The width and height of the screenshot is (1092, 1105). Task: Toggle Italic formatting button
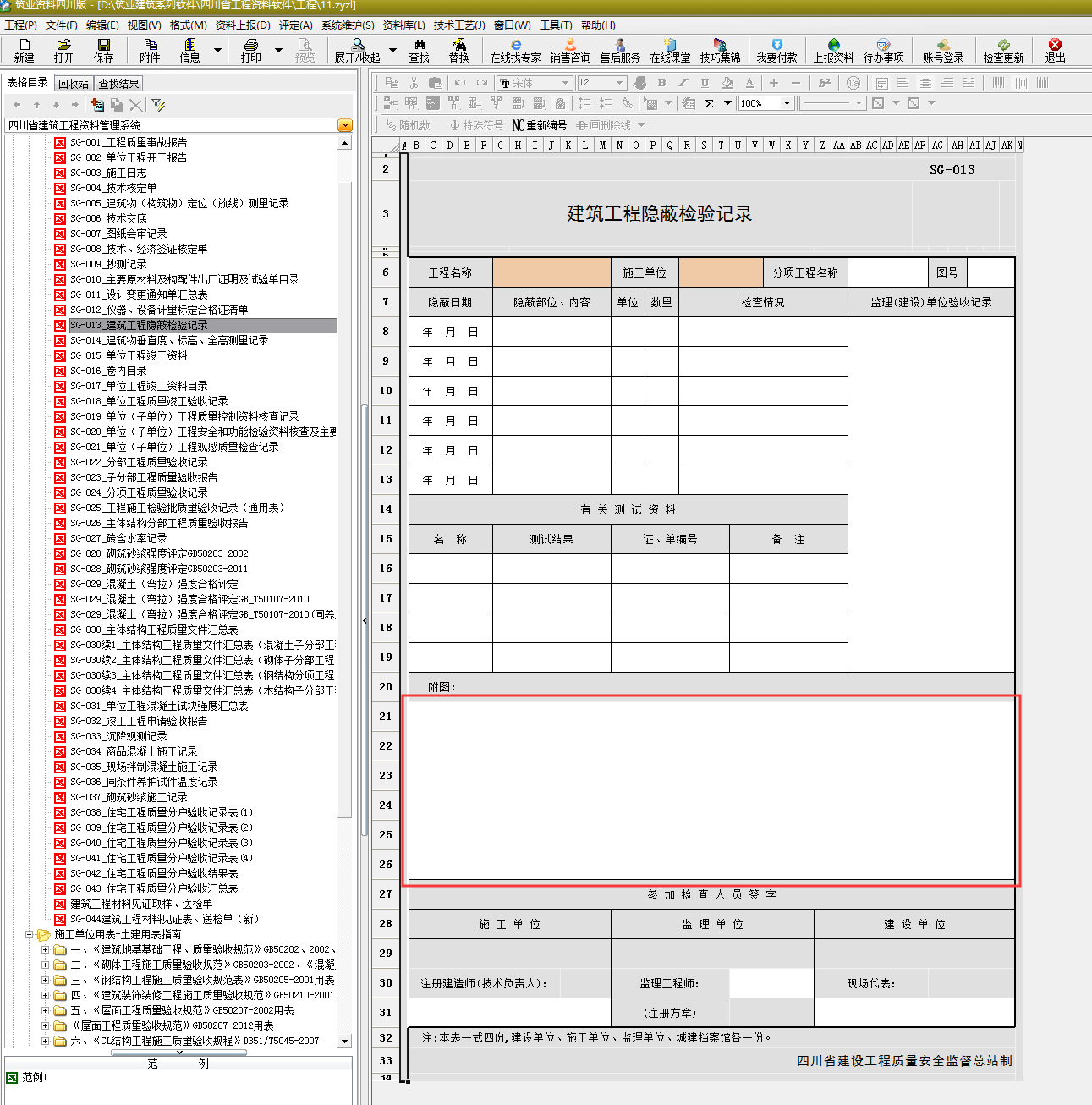683,83
